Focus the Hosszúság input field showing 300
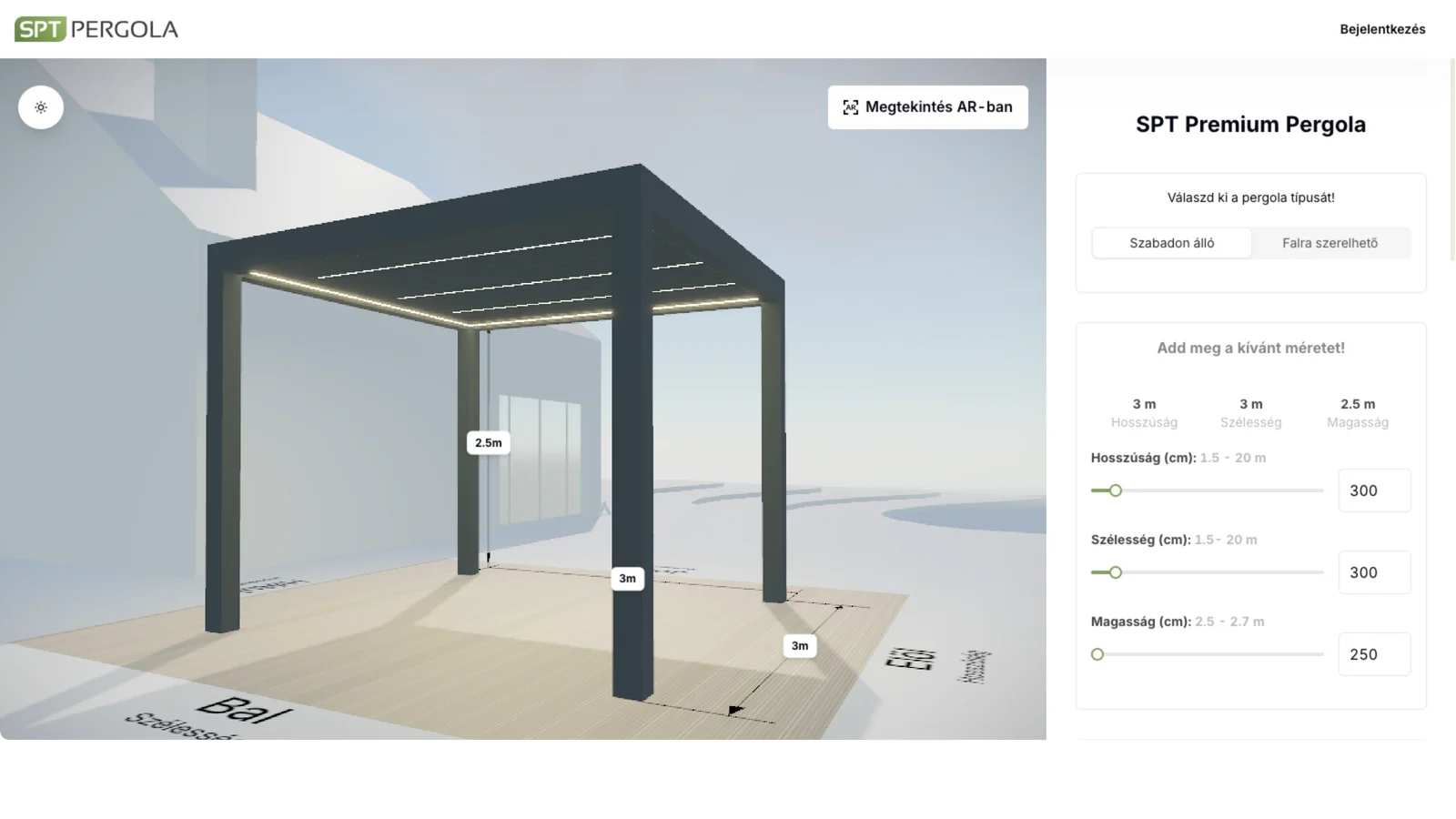Viewport: 1456px width, 819px height. click(1374, 490)
